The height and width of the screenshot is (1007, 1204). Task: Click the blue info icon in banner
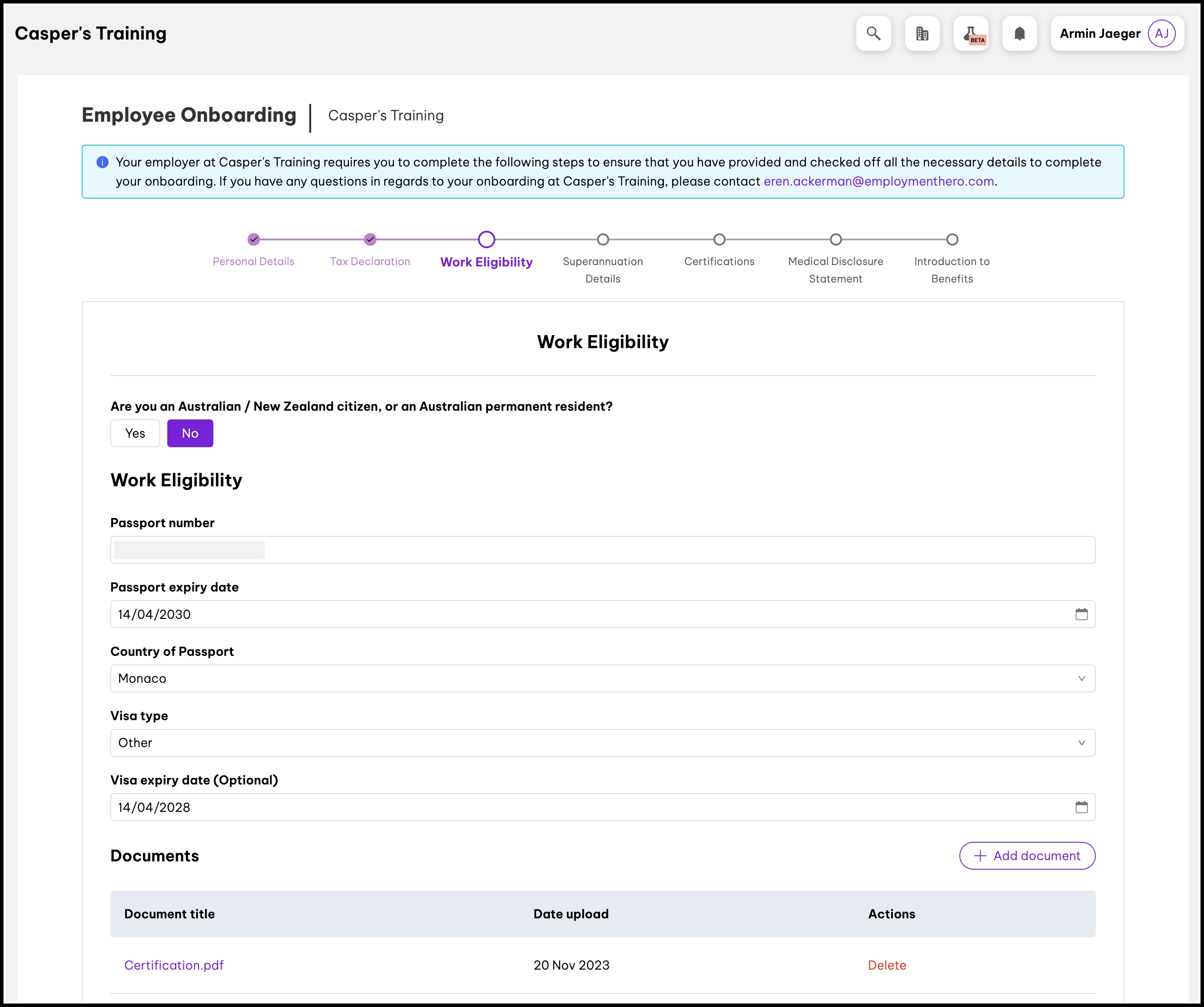coord(103,162)
